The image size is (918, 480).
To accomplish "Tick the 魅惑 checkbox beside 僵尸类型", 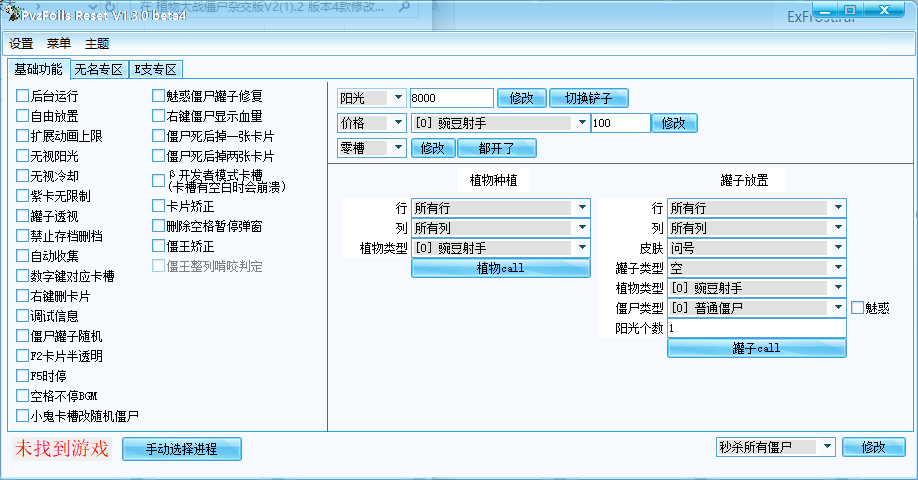I will pyautogui.click(x=858, y=308).
